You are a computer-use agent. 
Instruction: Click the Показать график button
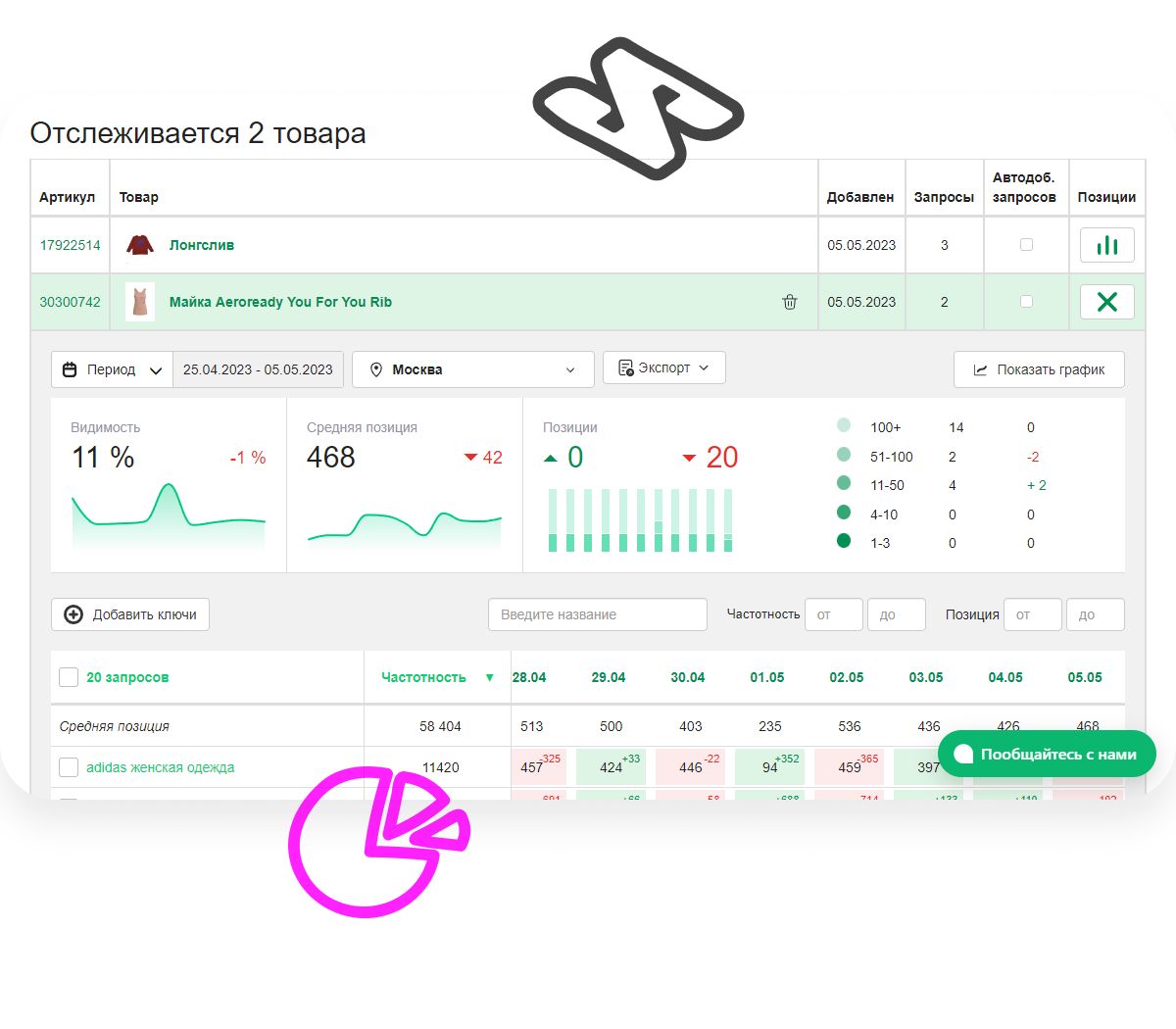coord(1039,369)
